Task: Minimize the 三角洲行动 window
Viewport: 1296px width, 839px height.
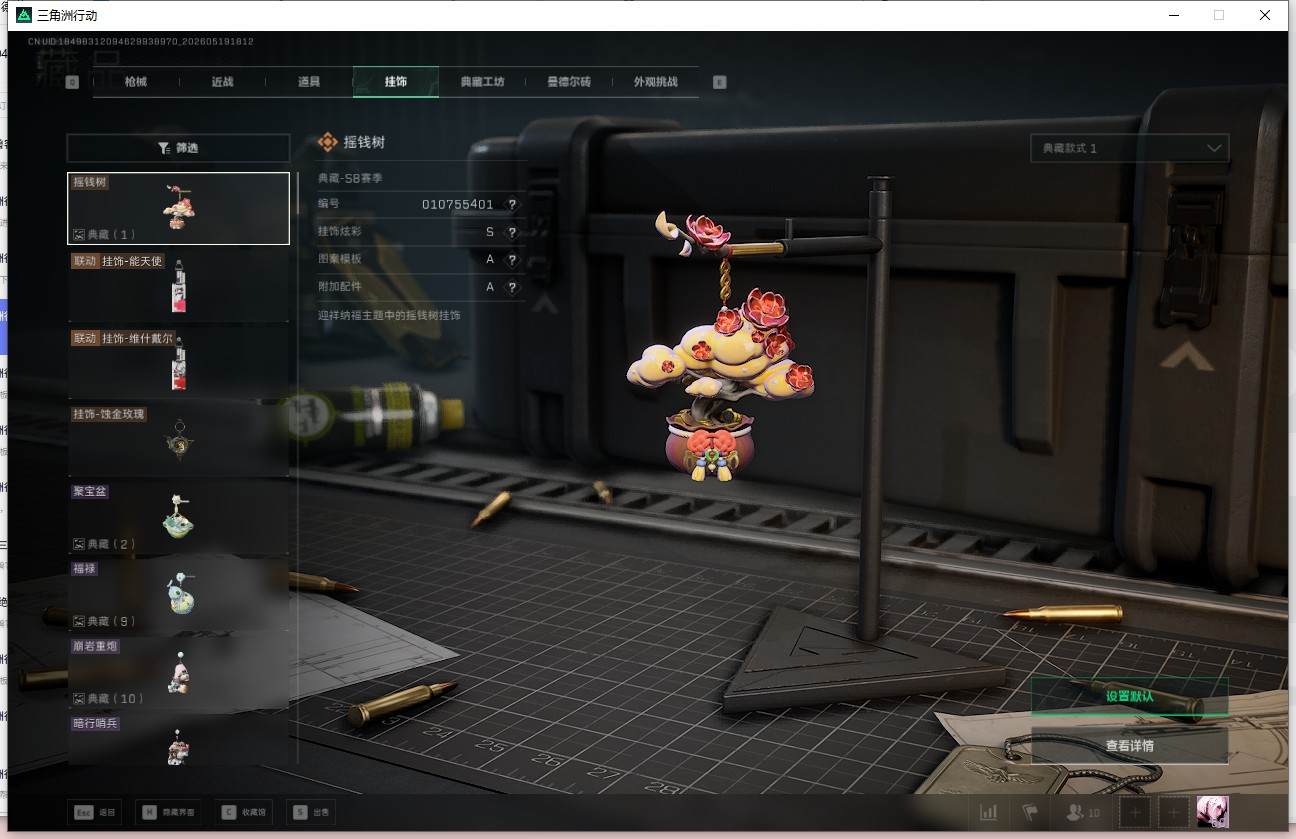Action: (x=1173, y=15)
